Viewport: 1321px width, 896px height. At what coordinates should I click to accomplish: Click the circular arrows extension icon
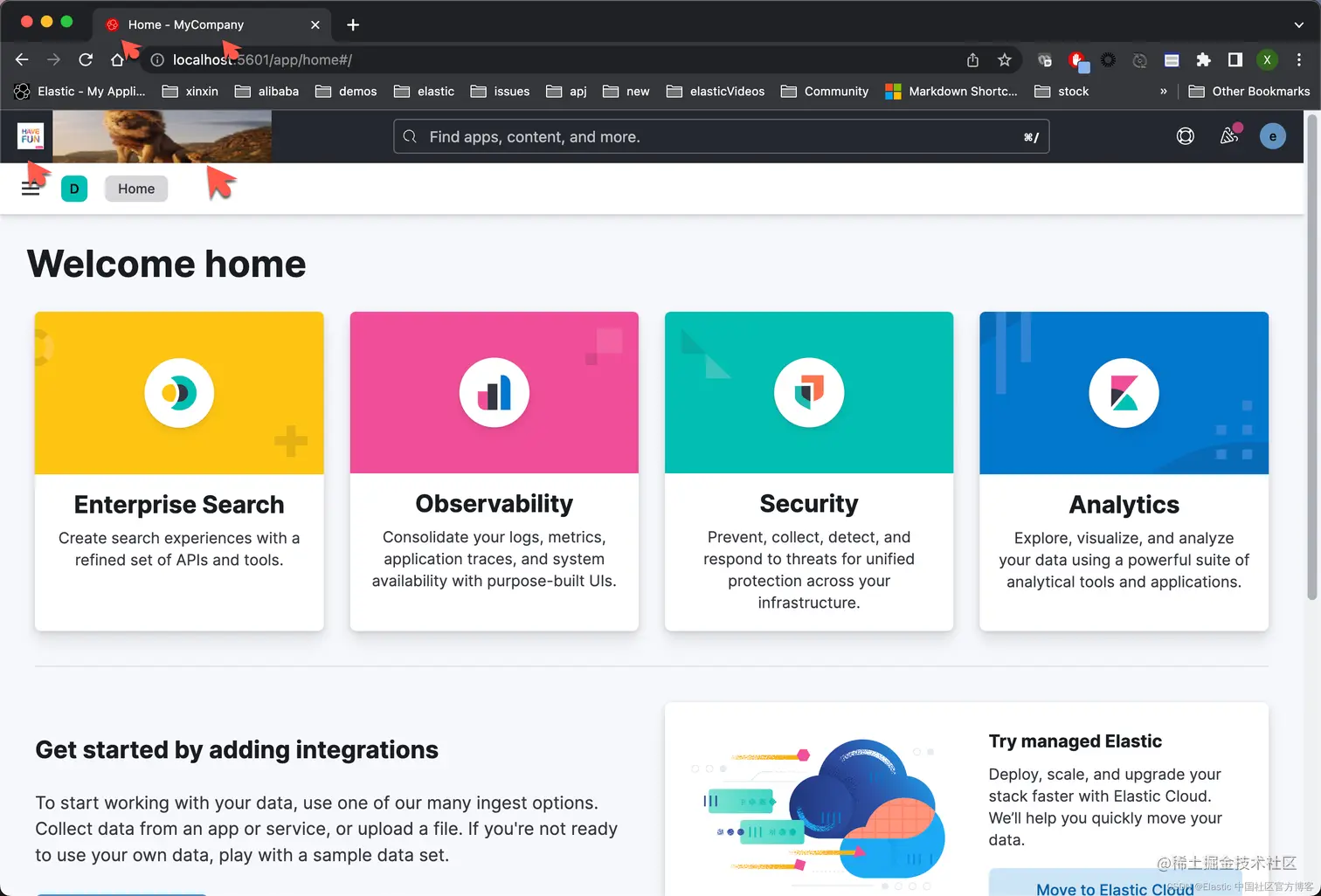[x=1139, y=60]
